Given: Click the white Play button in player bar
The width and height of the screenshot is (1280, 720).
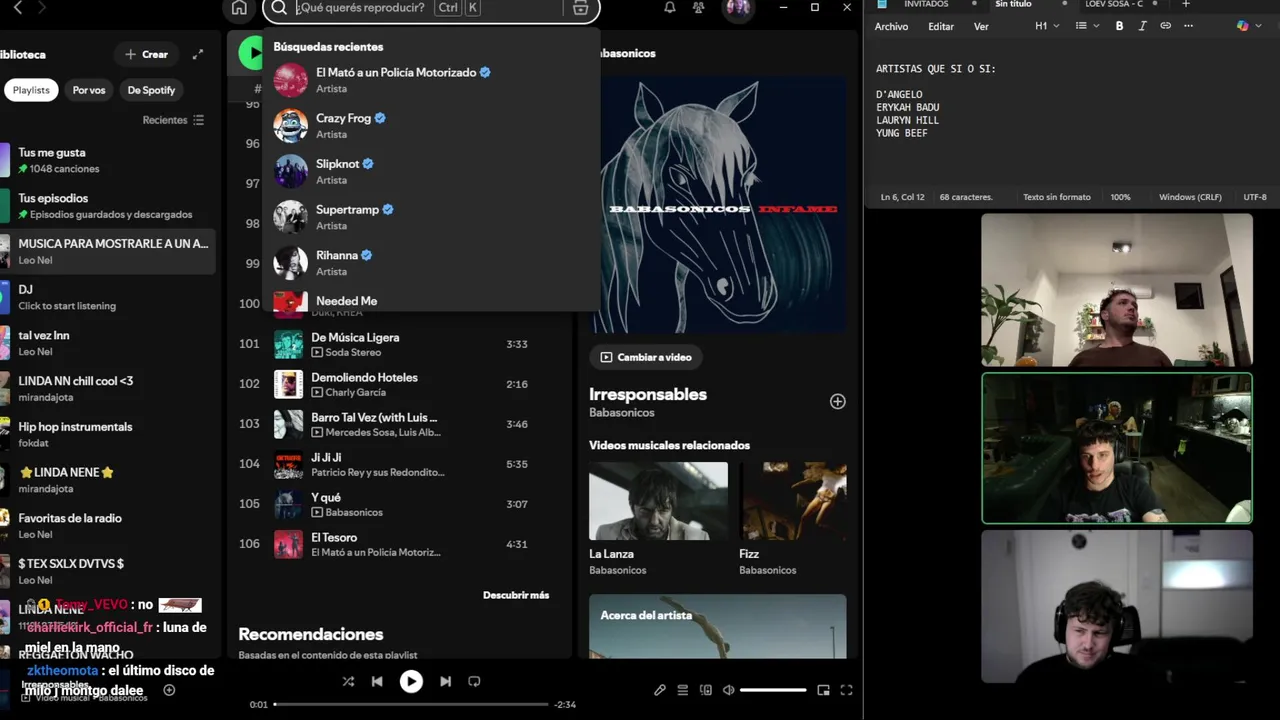Looking at the screenshot, I should pos(411,681).
